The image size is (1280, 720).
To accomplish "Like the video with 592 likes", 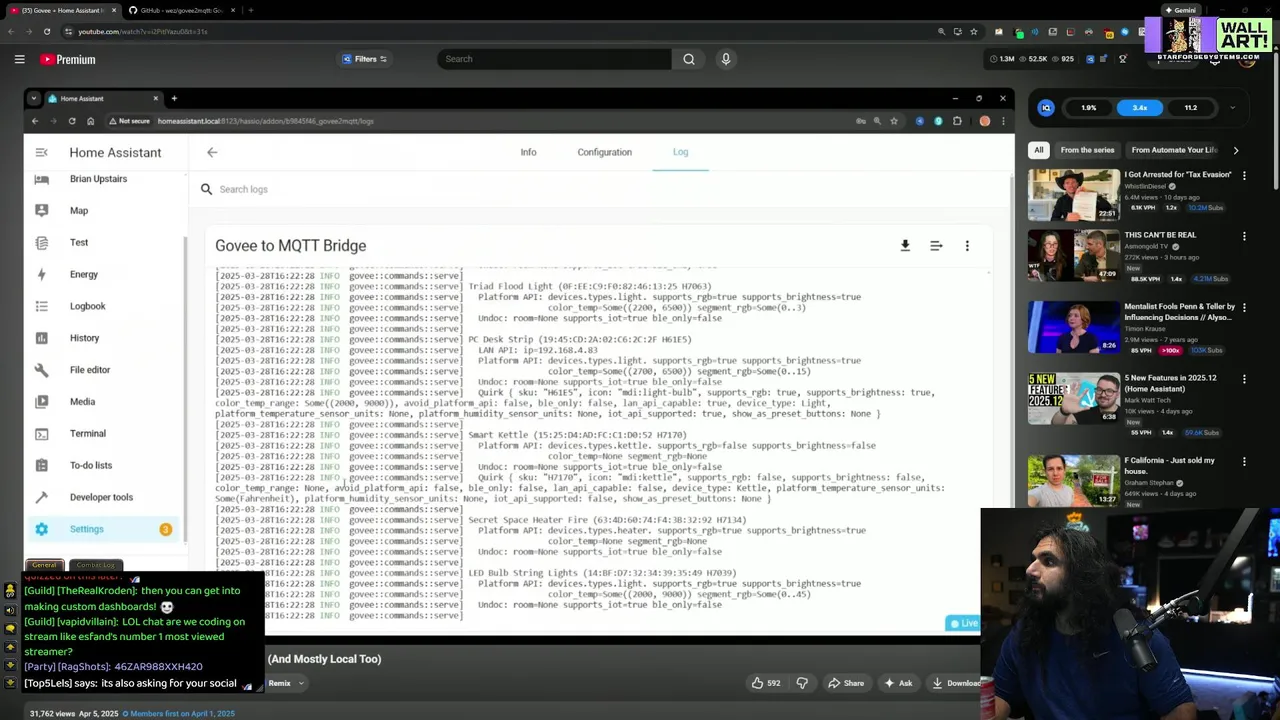I will [x=767, y=683].
